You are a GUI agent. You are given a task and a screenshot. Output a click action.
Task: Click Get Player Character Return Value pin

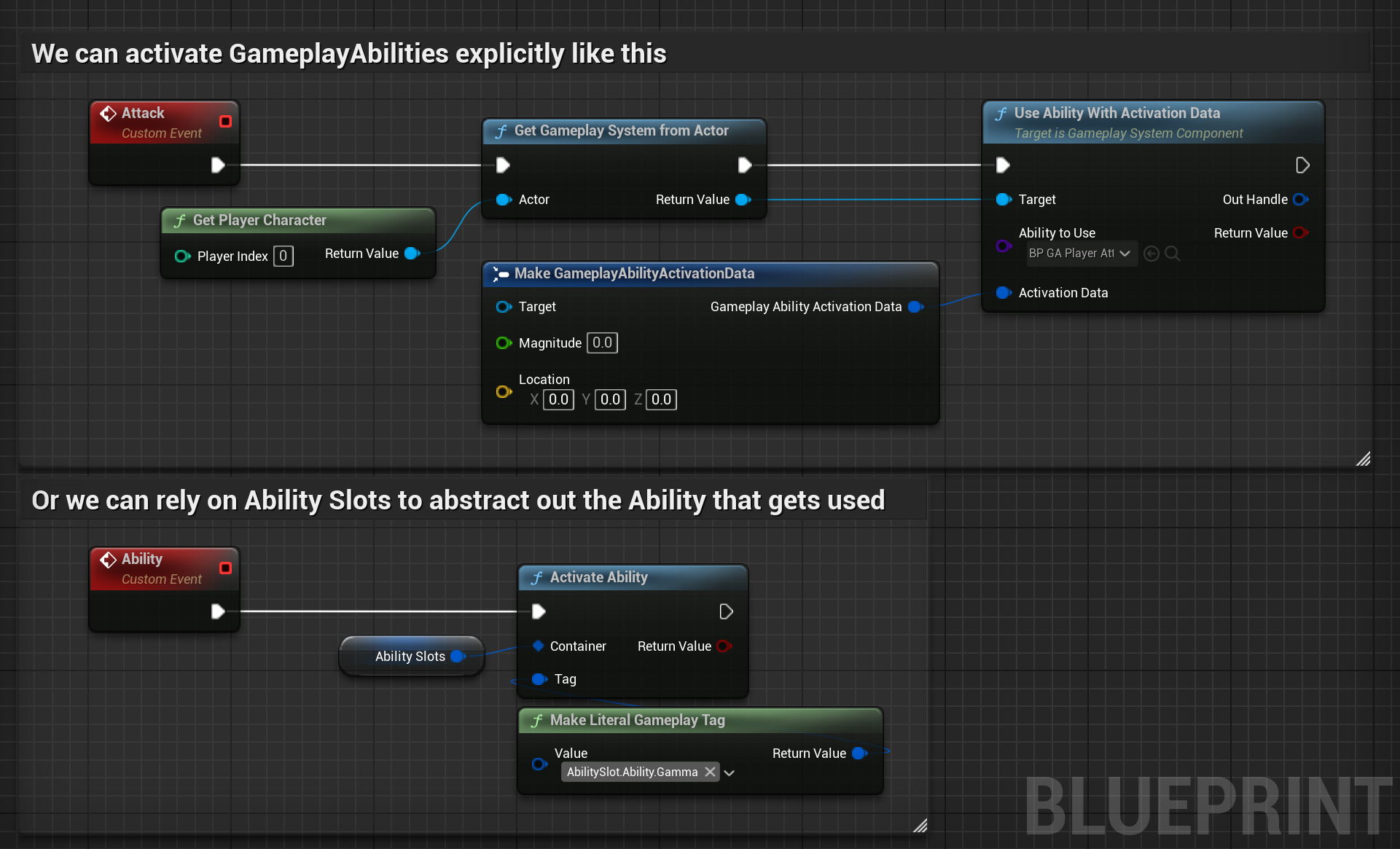(x=412, y=254)
